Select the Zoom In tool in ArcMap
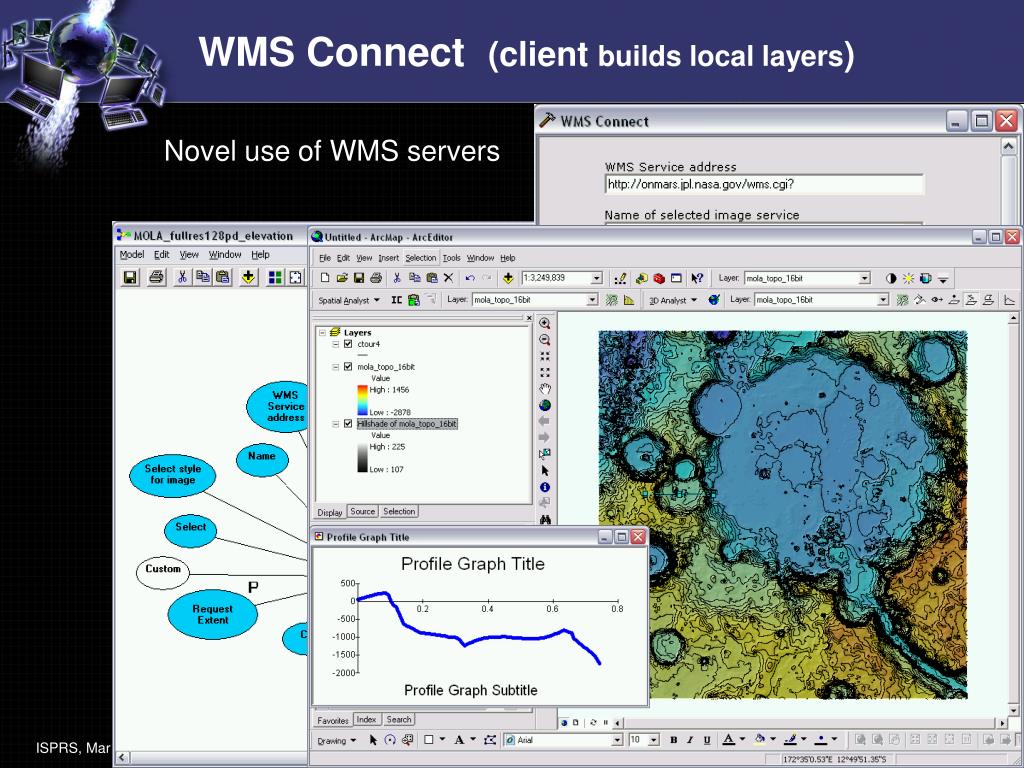The height and width of the screenshot is (768, 1024). (x=545, y=323)
